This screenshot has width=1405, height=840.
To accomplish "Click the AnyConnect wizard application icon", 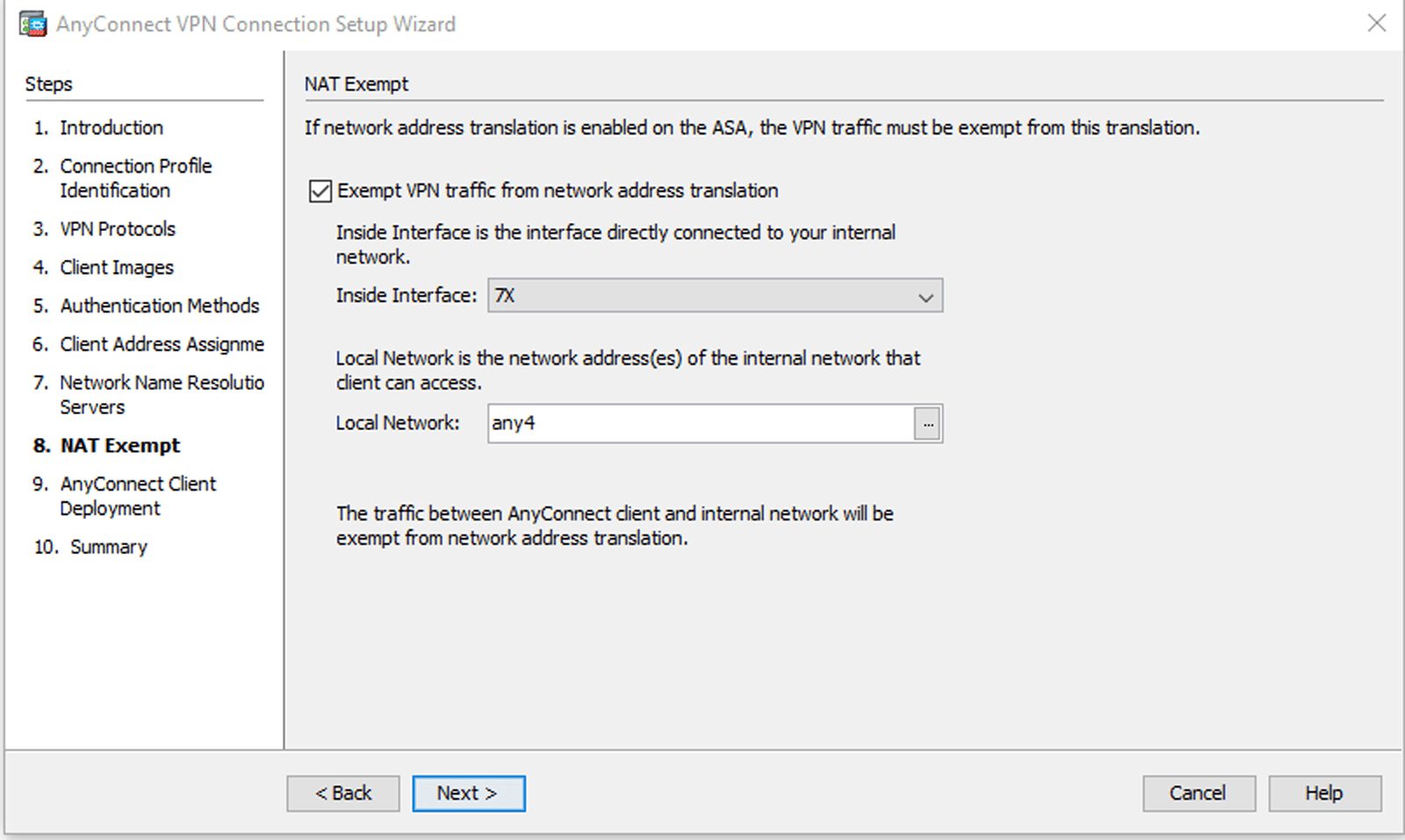I will [x=32, y=24].
